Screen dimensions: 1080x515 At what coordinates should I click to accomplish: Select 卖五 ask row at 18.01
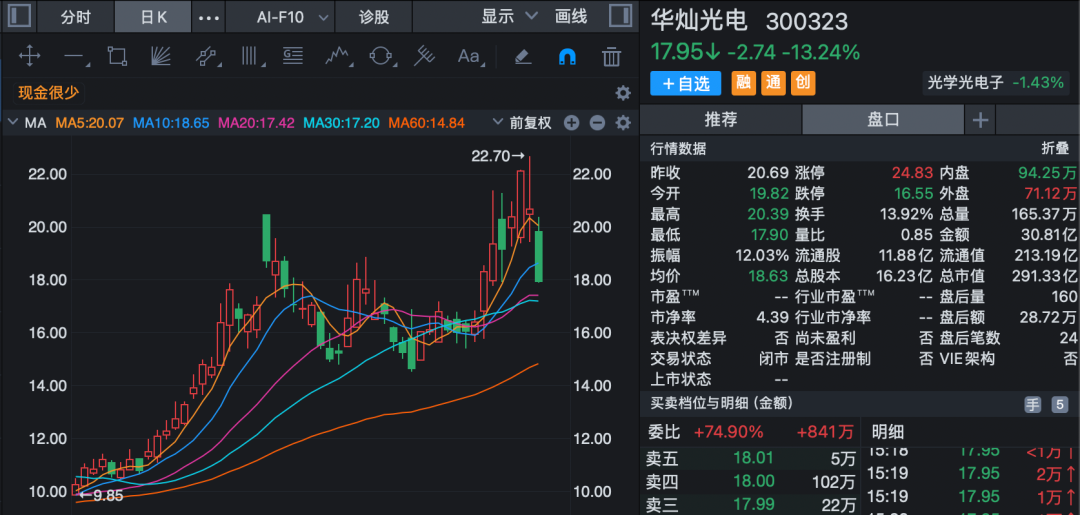pyautogui.click(x=750, y=458)
